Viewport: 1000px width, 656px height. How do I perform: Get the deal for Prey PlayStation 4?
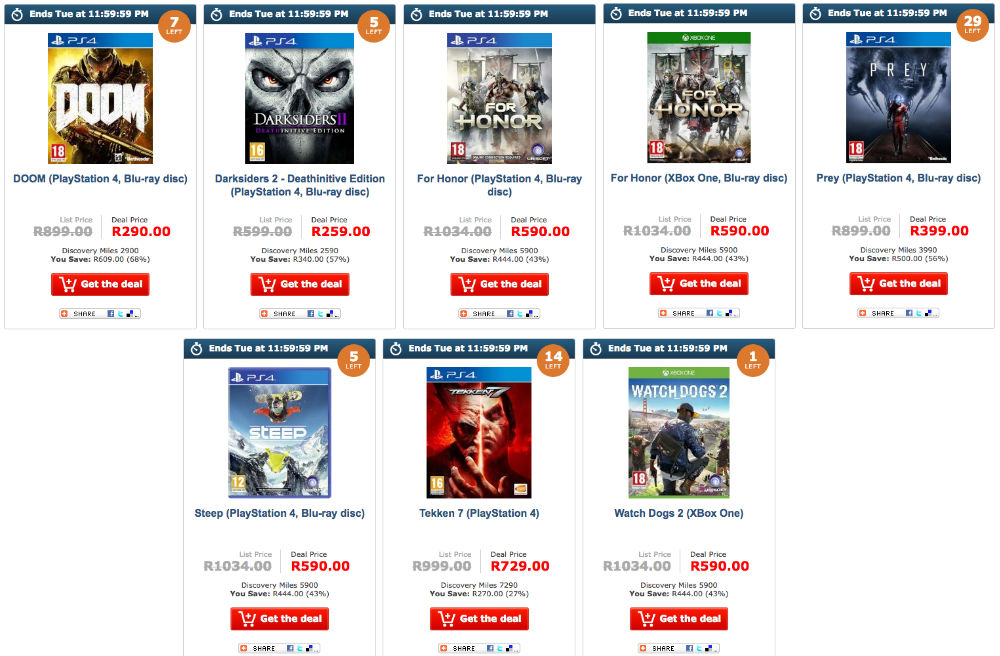(899, 284)
